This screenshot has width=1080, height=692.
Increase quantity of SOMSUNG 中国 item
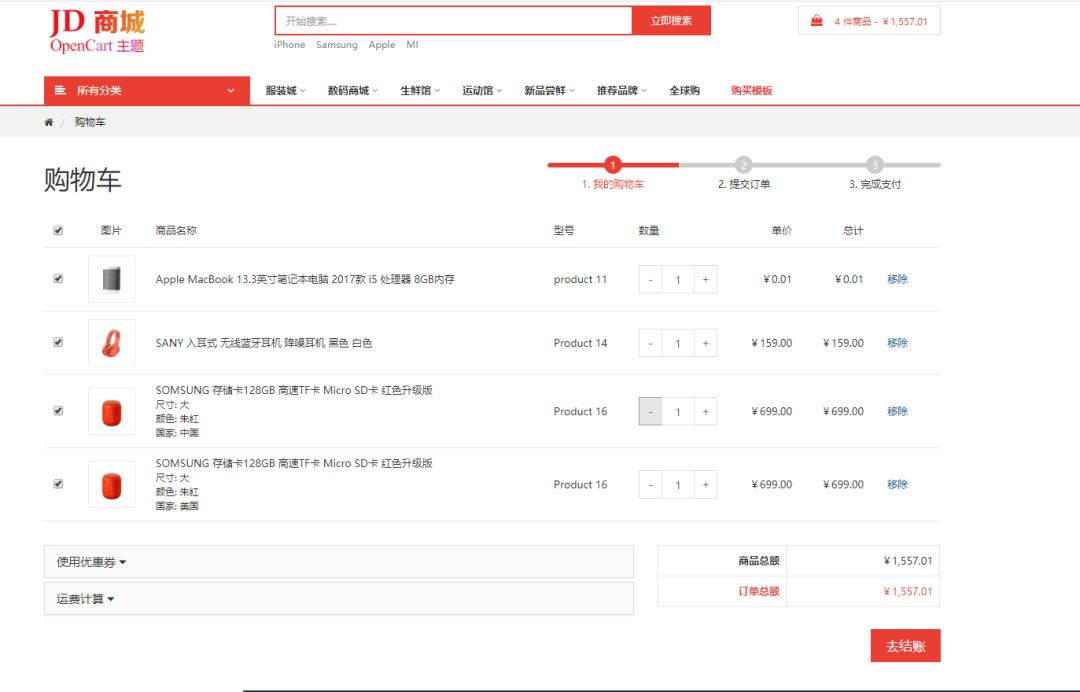705,411
